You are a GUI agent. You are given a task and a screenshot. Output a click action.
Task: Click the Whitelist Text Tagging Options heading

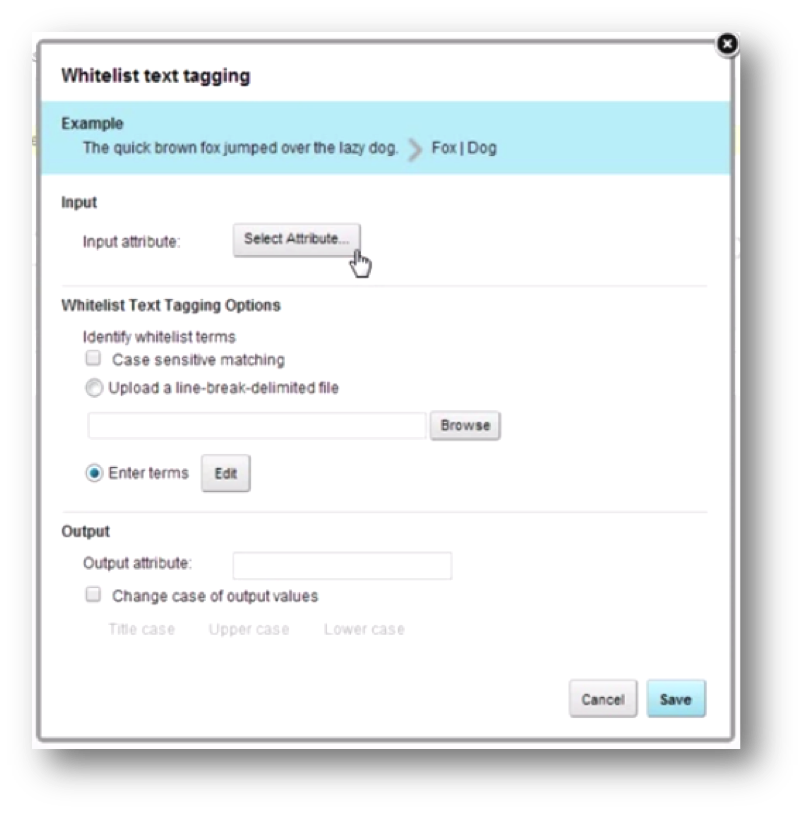coord(171,305)
